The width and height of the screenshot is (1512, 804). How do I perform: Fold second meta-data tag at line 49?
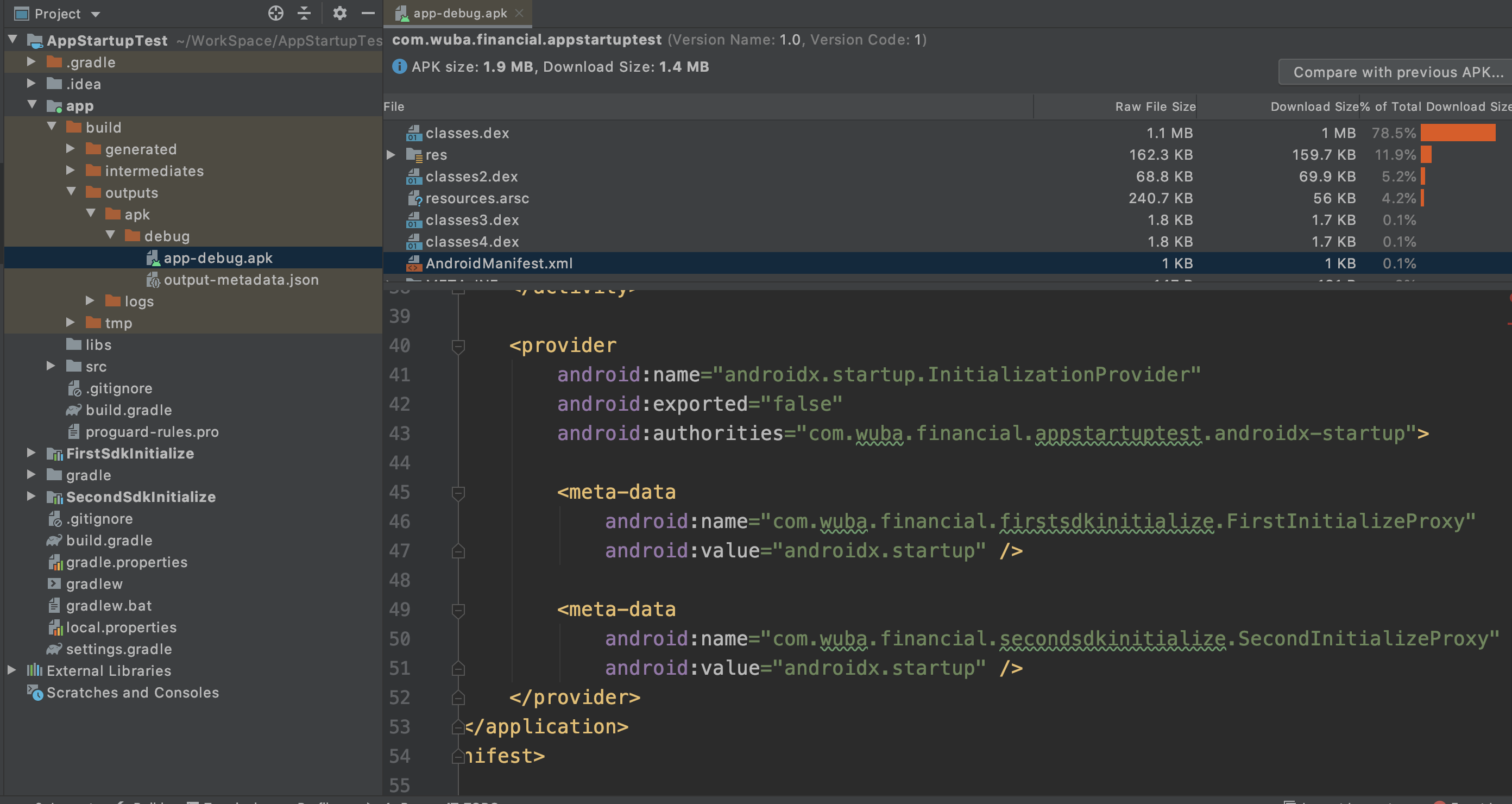(458, 610)
